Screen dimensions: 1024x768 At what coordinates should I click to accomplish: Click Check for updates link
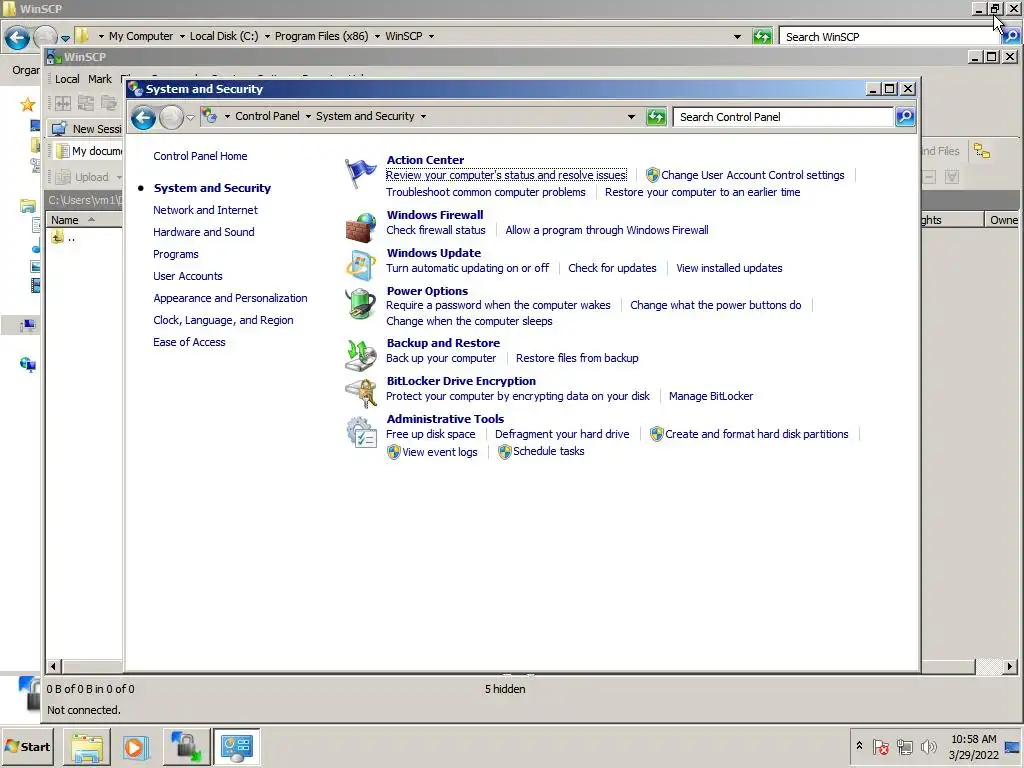tap(612, 268)
